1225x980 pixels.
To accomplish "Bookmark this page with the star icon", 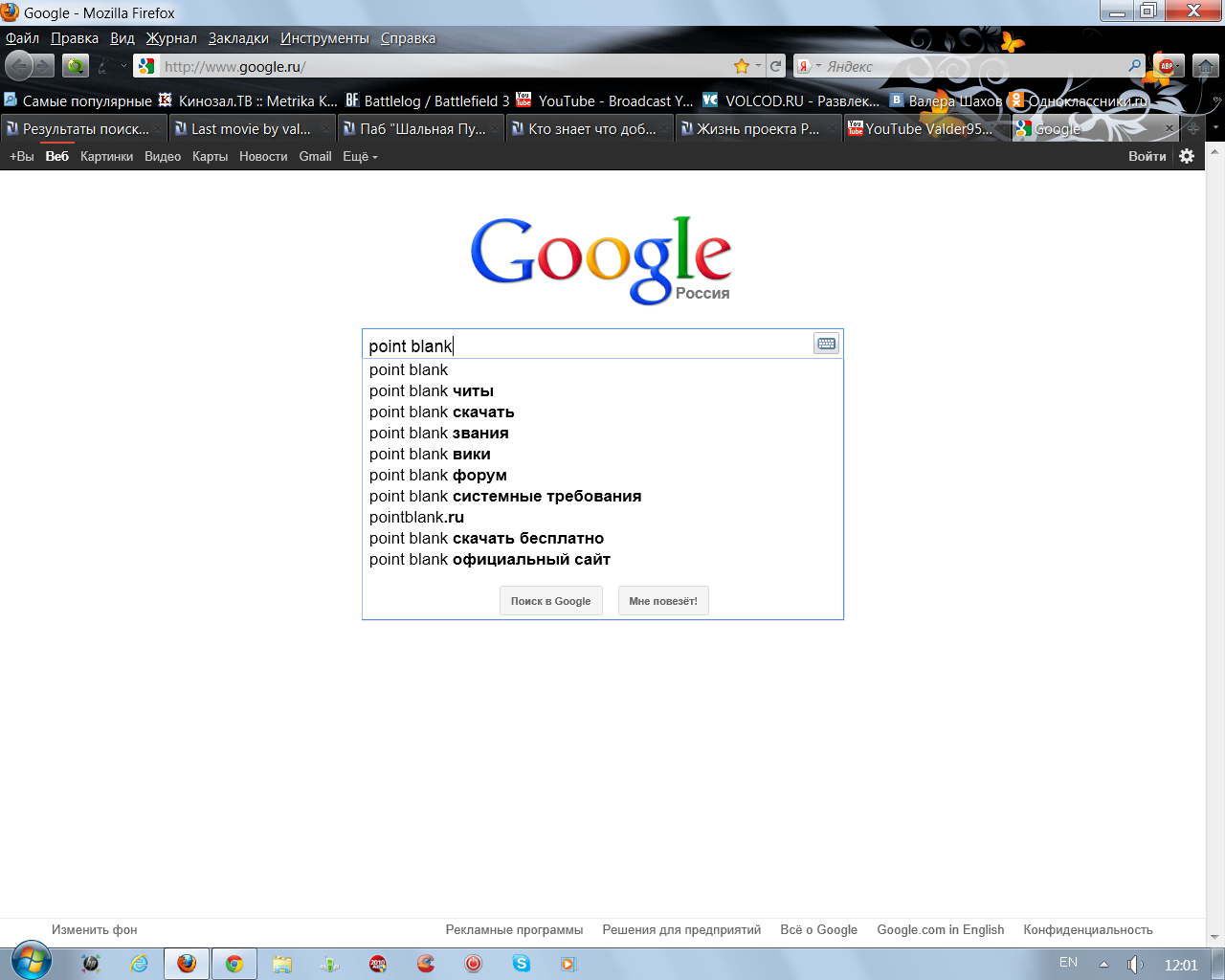I will pos(741,66).
